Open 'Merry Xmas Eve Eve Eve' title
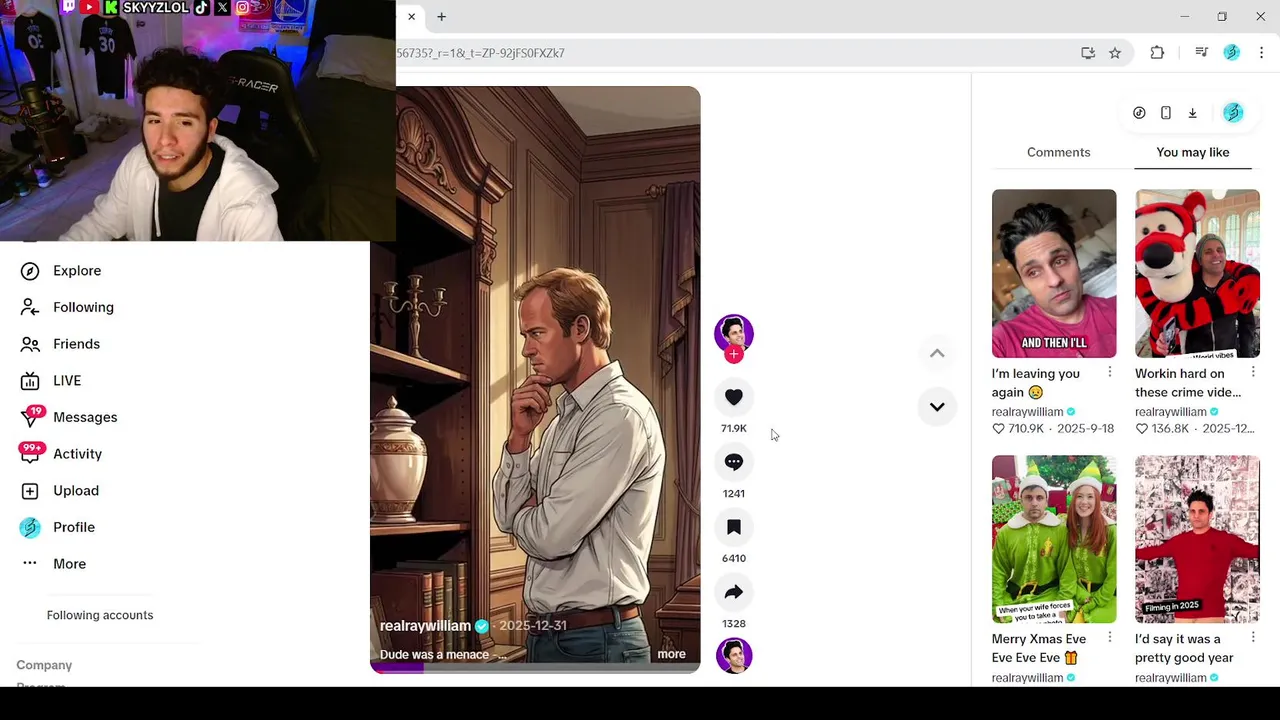Viewport: 1280px width, 720px height. [x=1039, y=648]
